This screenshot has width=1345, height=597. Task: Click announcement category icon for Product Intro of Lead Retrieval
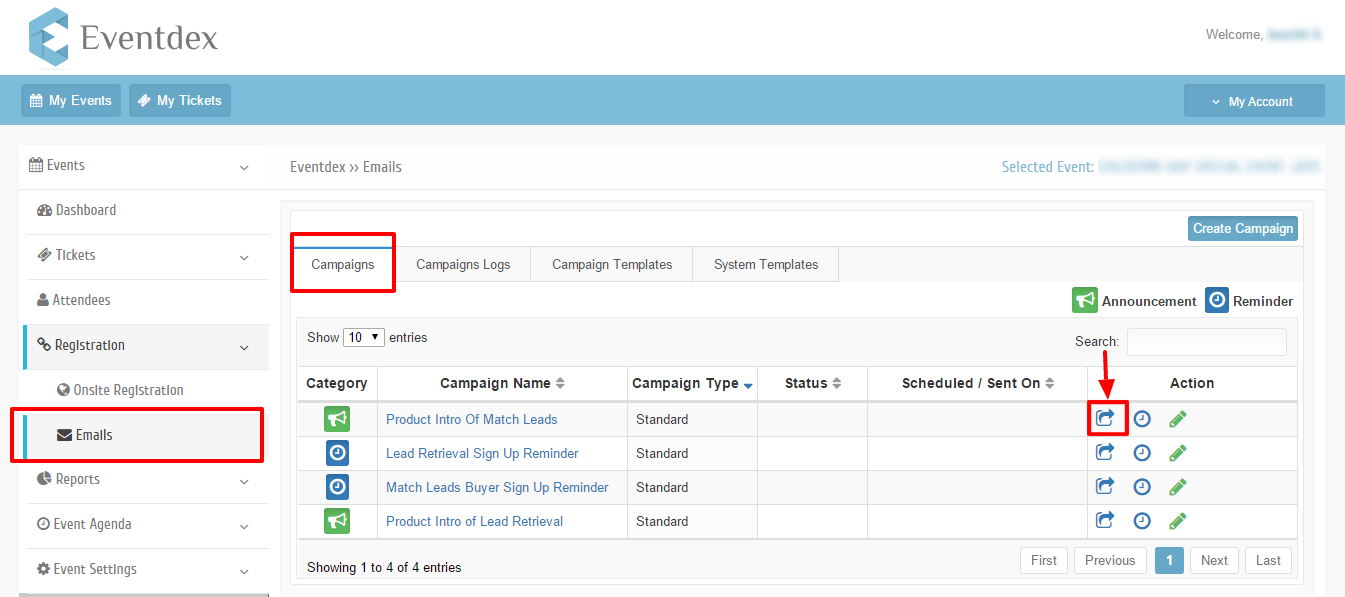click(x=337, y=521)
